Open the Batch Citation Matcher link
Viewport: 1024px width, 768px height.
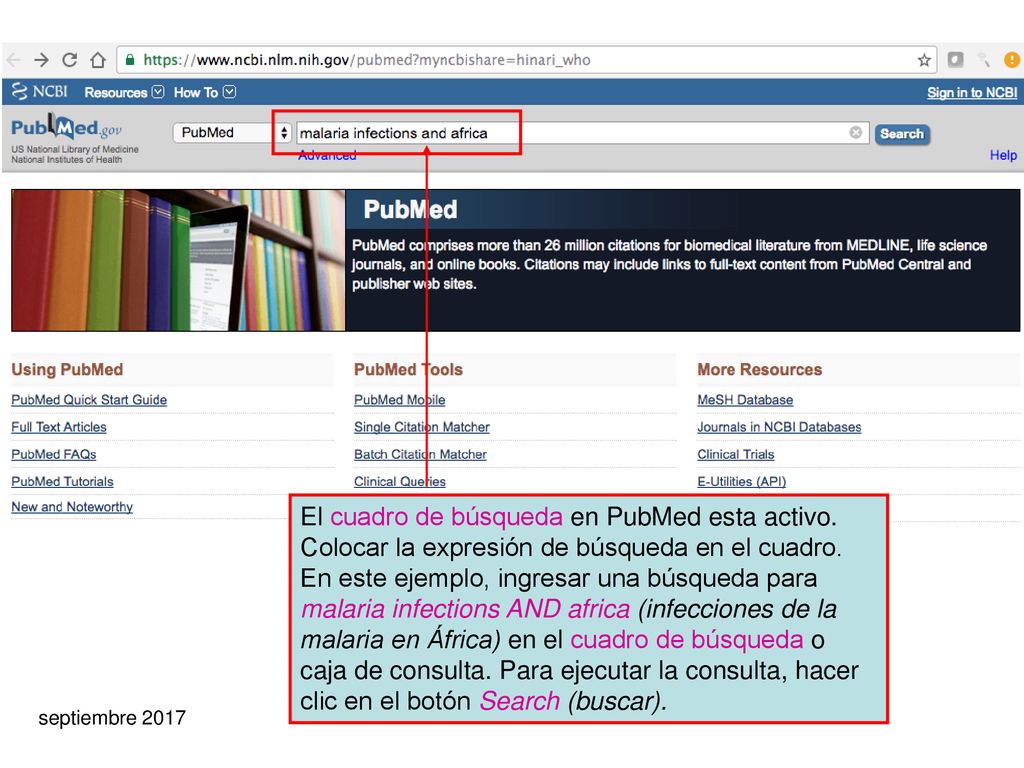click(x=420, y=455)
